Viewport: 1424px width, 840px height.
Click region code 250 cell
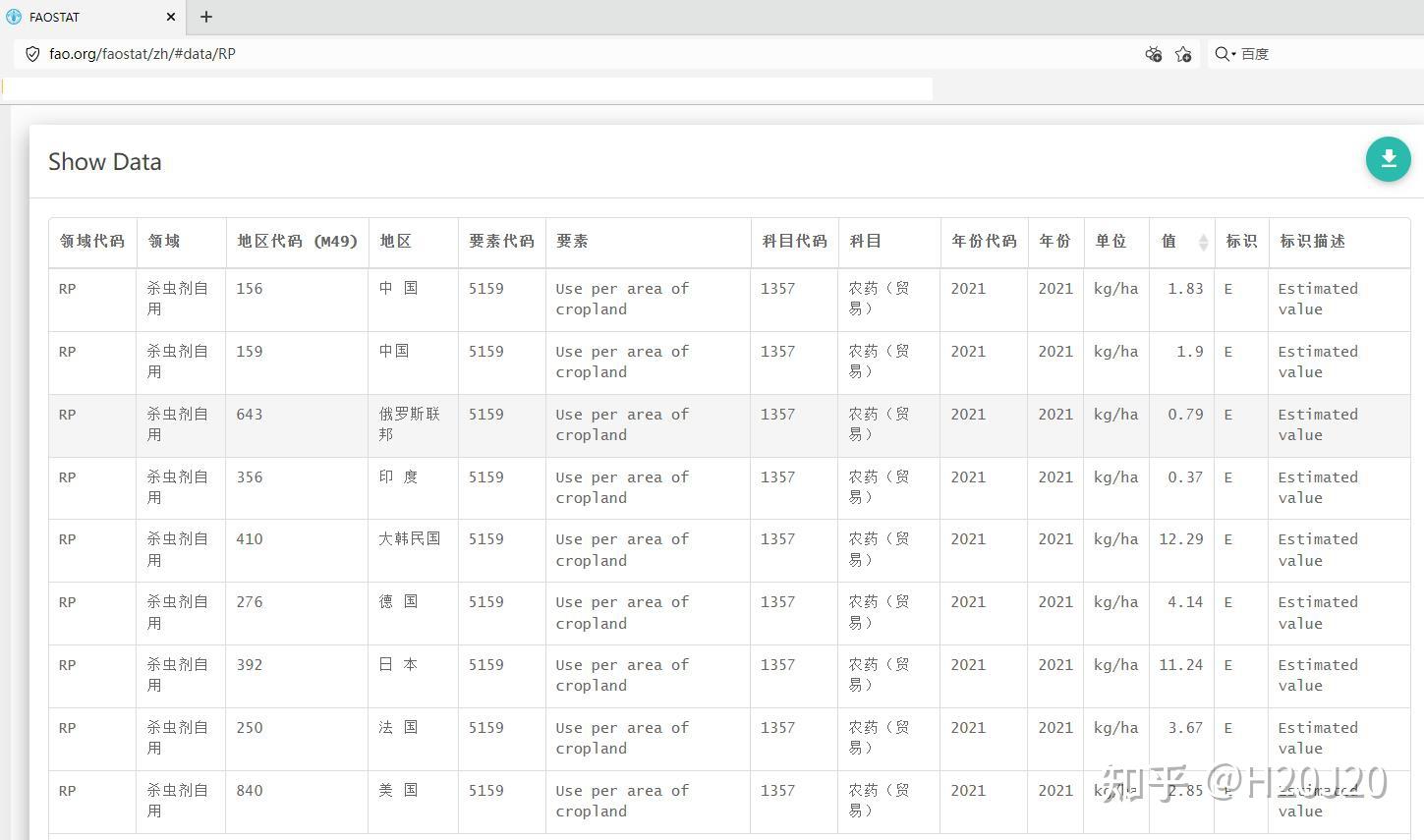coord(297,739)
